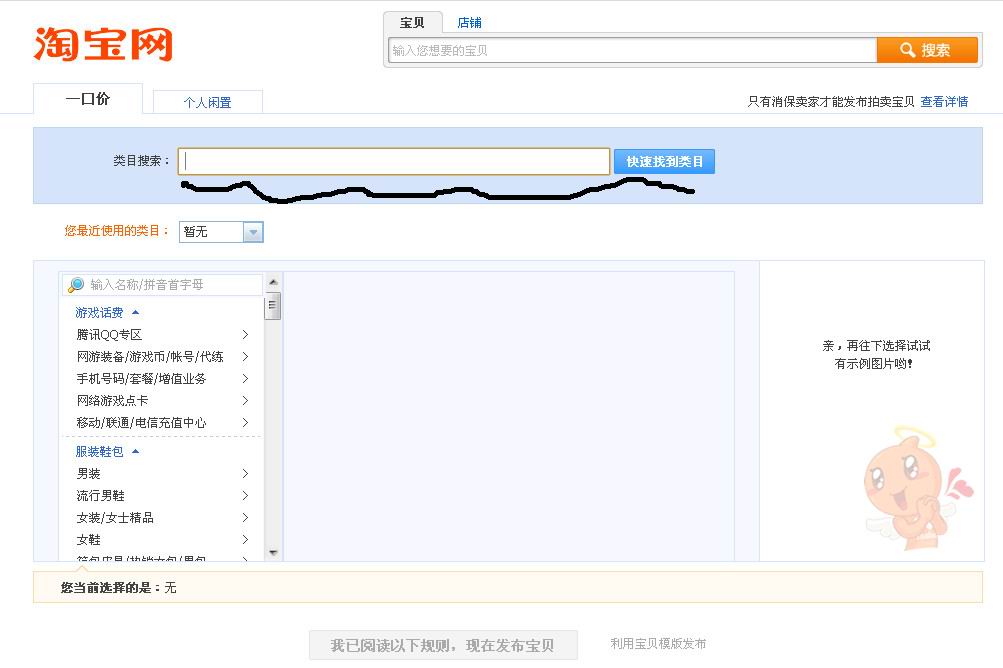Click the 快速找到类目 button
Screen dimensions: 1003x668
664,162
